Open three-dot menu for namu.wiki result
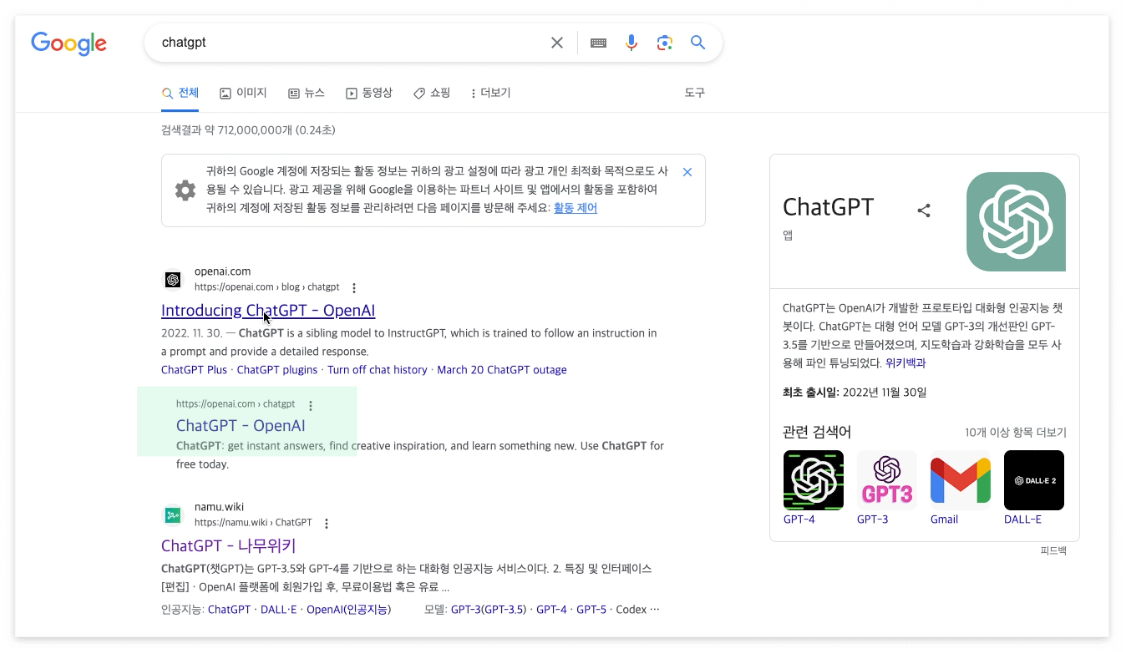 click(326, 523)
